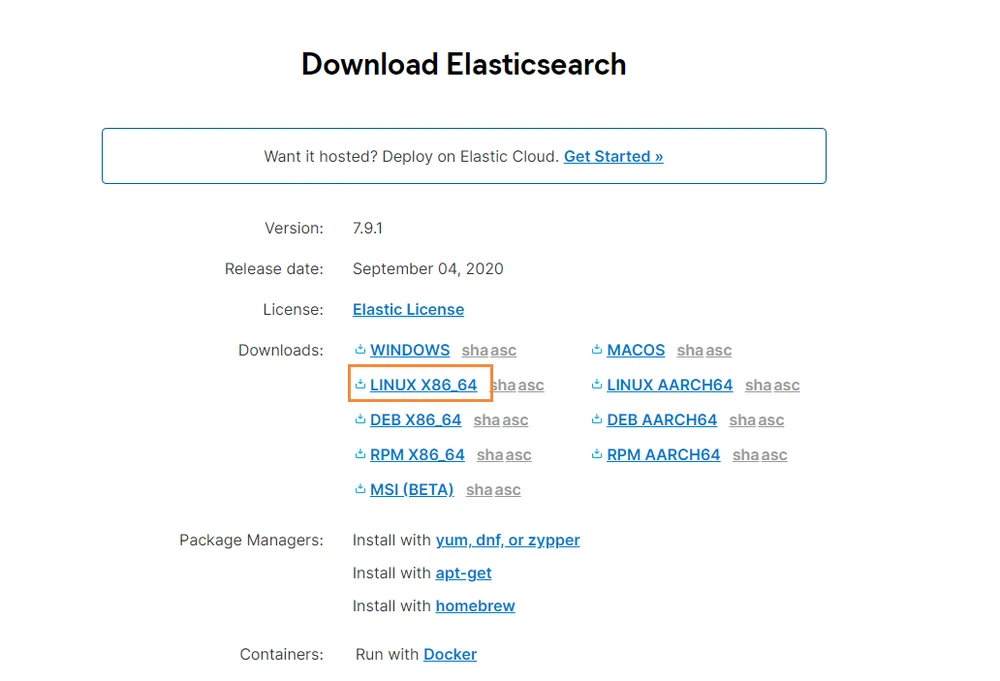Open asc signature for LINUX X86_64
Image resolution: width=1000 pixels, height=681 pixels.
(531, 385)
